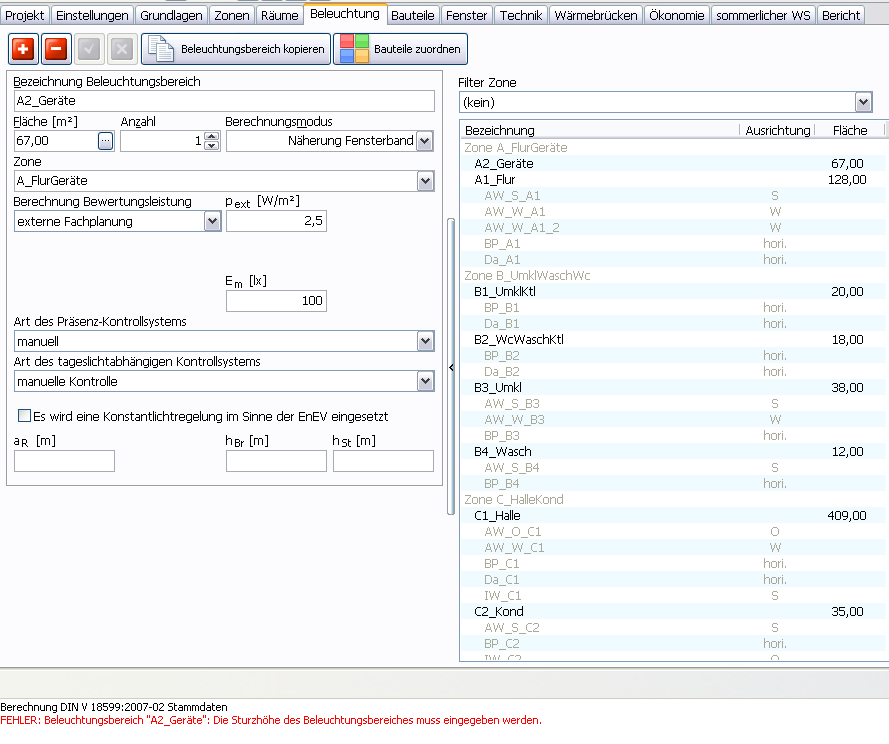
Task: Click component row AW_W_A1_2
Action: click(673, 228)
